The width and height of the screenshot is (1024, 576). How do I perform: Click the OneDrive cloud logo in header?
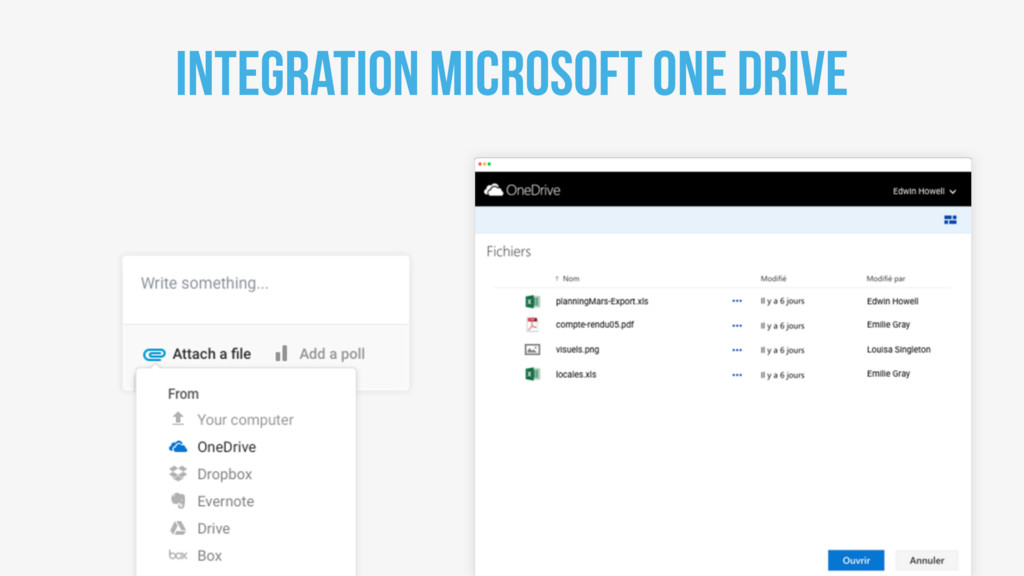click(494, 190)
